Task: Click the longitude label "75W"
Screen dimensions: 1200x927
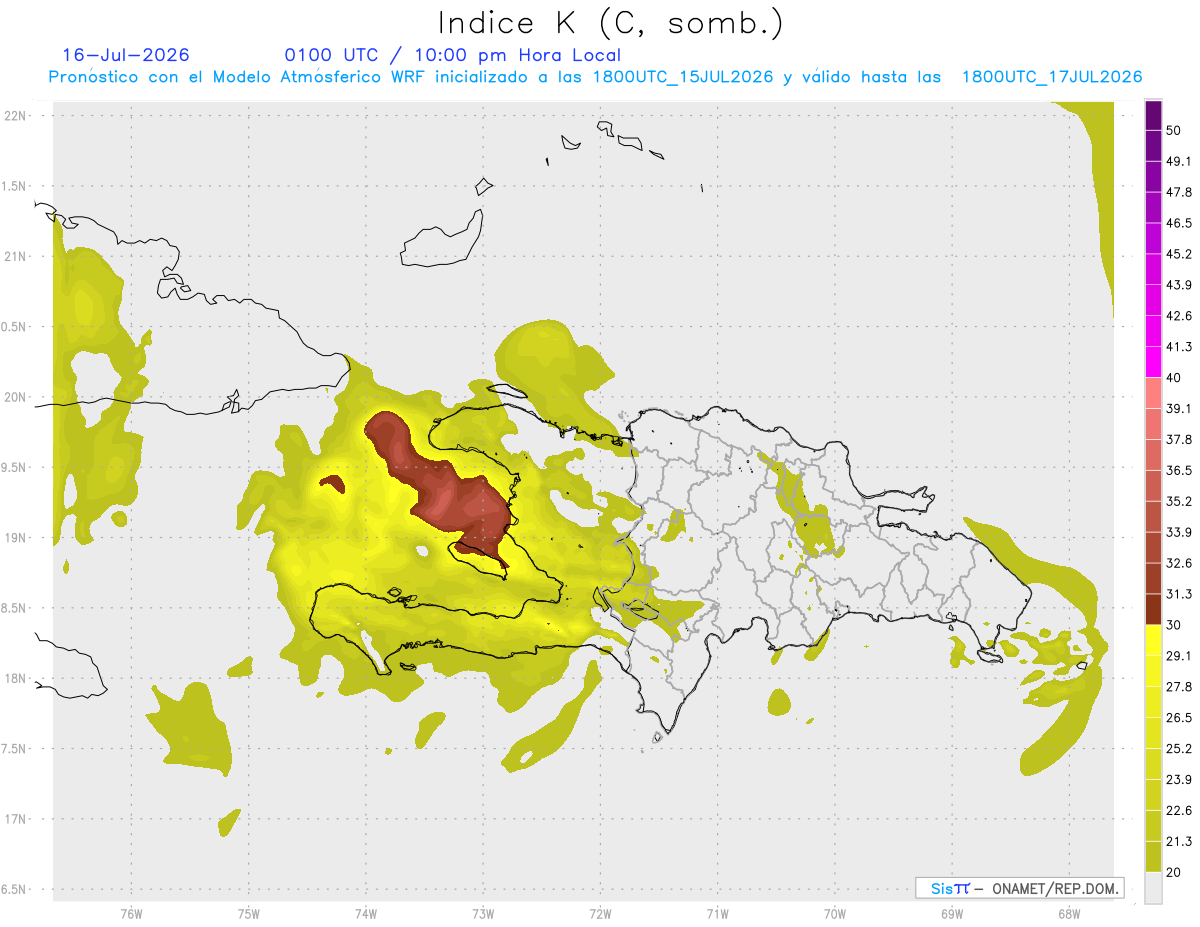Action: click(x=248, y=914)
